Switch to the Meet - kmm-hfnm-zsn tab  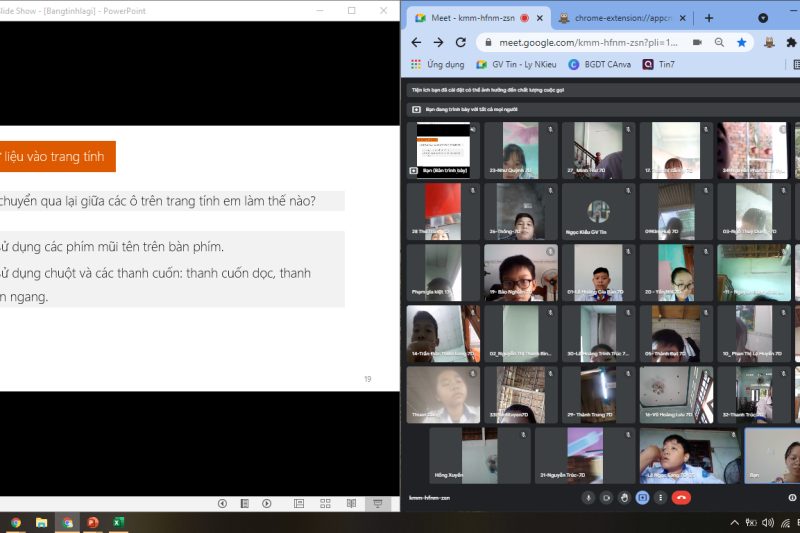coord(470,18)
